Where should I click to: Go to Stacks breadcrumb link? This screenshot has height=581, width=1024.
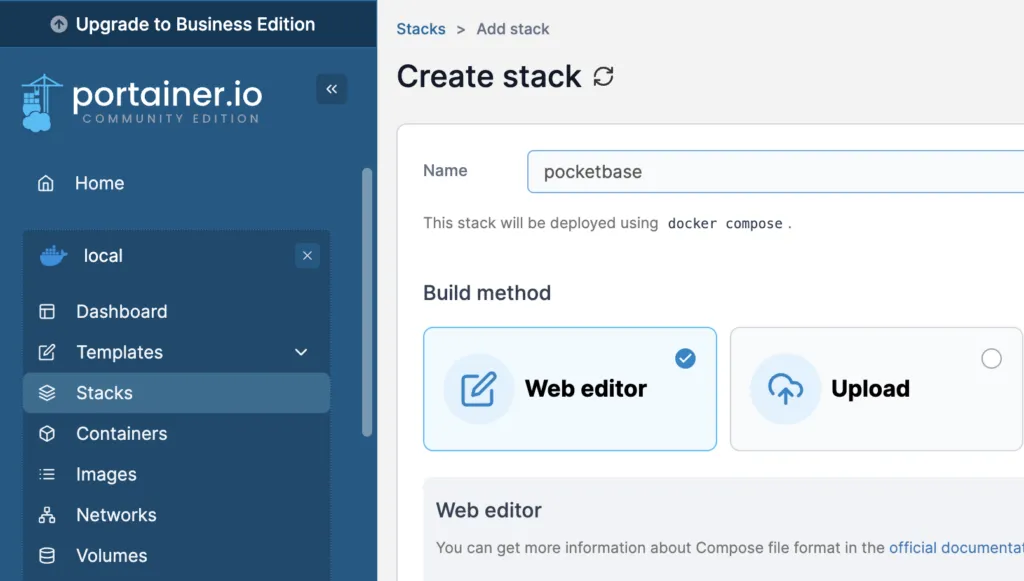(421, 29)
